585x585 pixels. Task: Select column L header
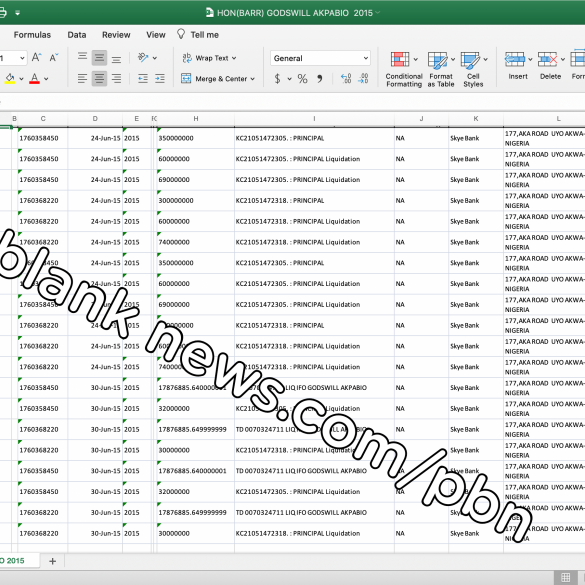[544, 119]
